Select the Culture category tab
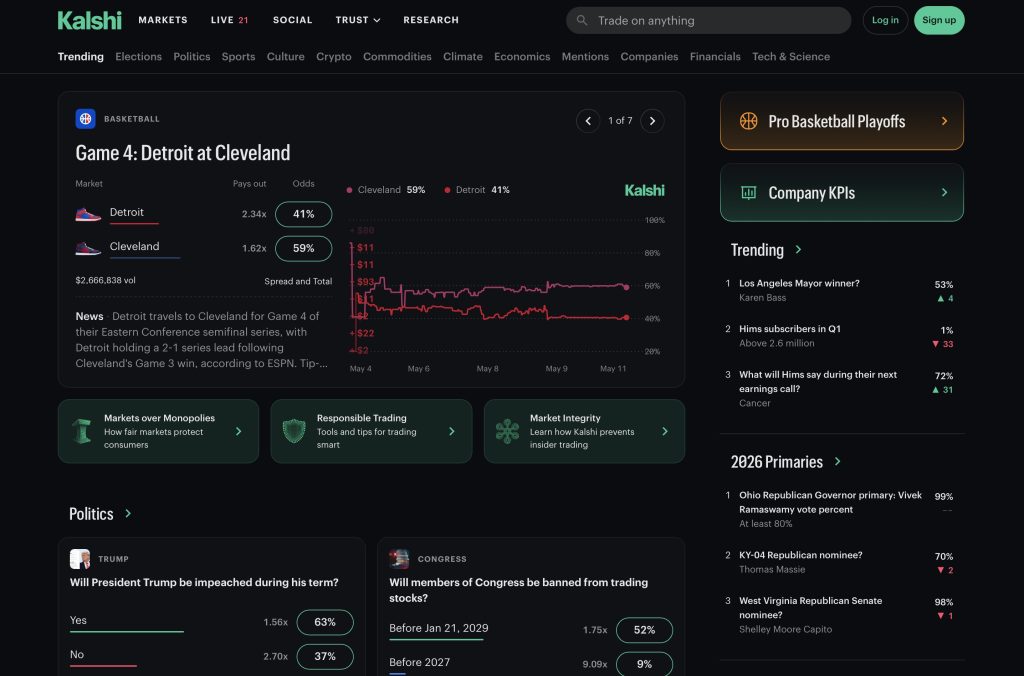Image resolution: width=1024 pixels, height=676 pixels. (285, 57)
